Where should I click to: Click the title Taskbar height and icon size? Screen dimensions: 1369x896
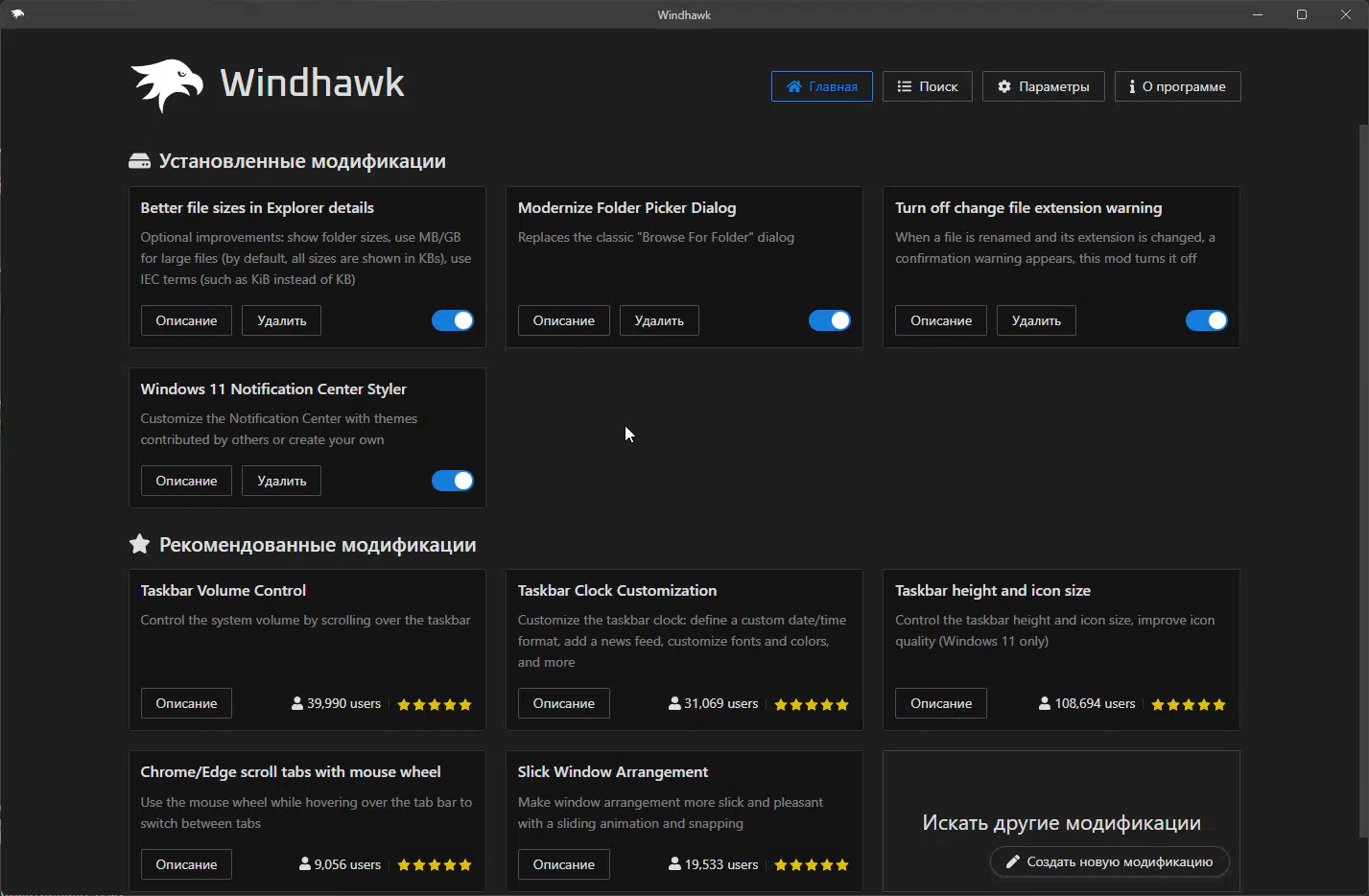tap(993, 590)
